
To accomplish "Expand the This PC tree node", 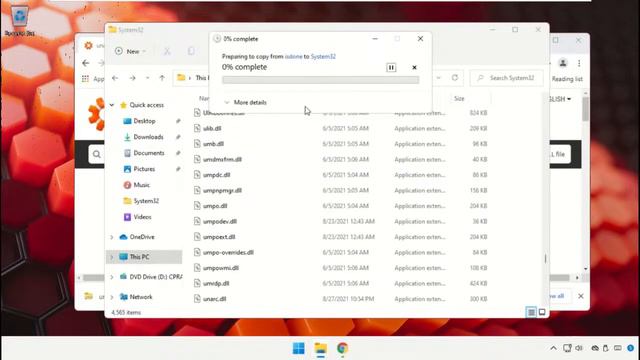I will 112,257.
